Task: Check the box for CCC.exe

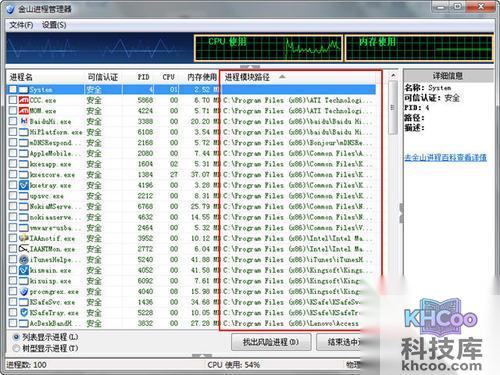Action: [13, 100]
